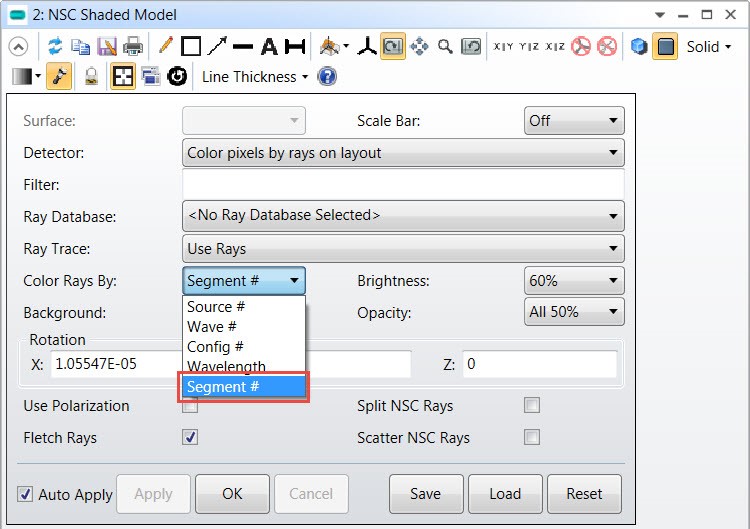Viewport: 750px width, 529px height.
Task: Open the Solid display mode dropdown
Action: (709, 46)
